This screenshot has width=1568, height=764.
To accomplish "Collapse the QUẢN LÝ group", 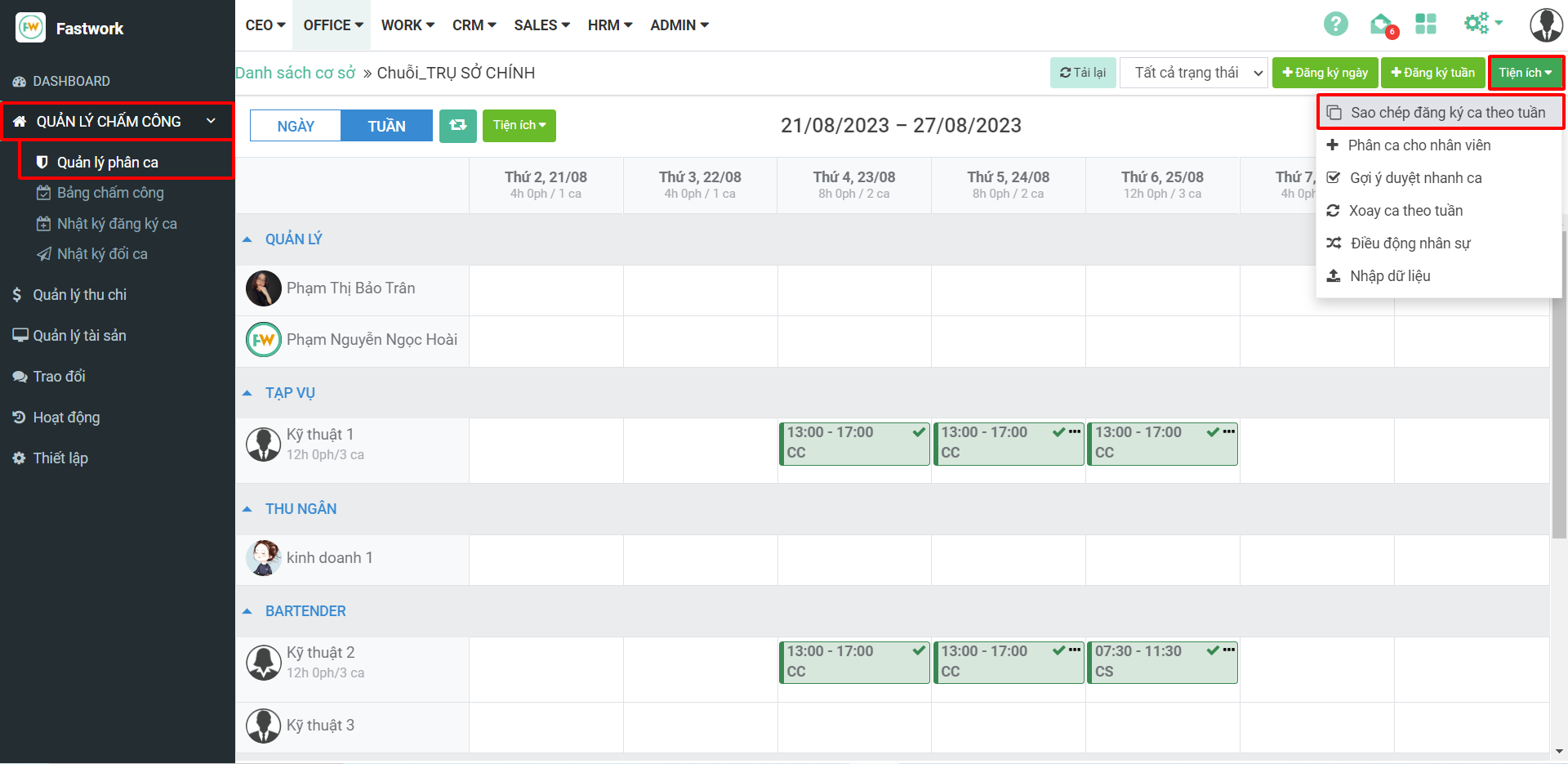I will 247,239.
